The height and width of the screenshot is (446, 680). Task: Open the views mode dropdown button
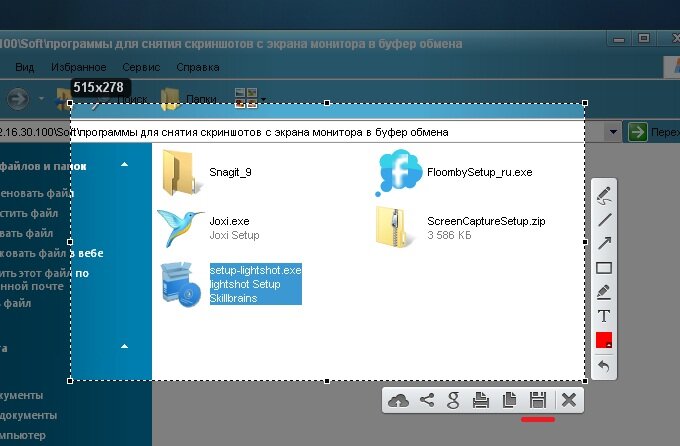click(x=250, y=98)
